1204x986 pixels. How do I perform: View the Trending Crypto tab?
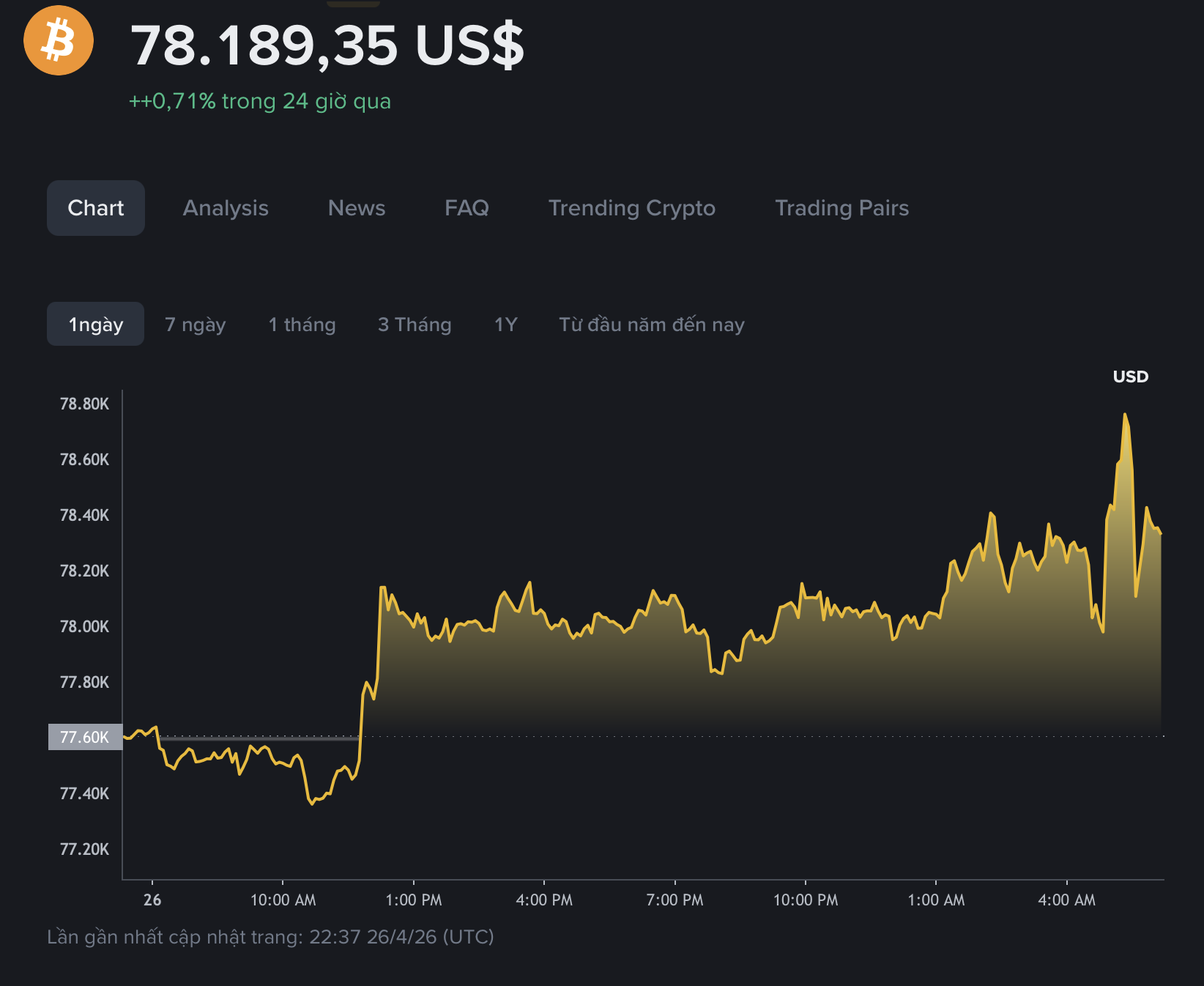click(x=631, y=208)
